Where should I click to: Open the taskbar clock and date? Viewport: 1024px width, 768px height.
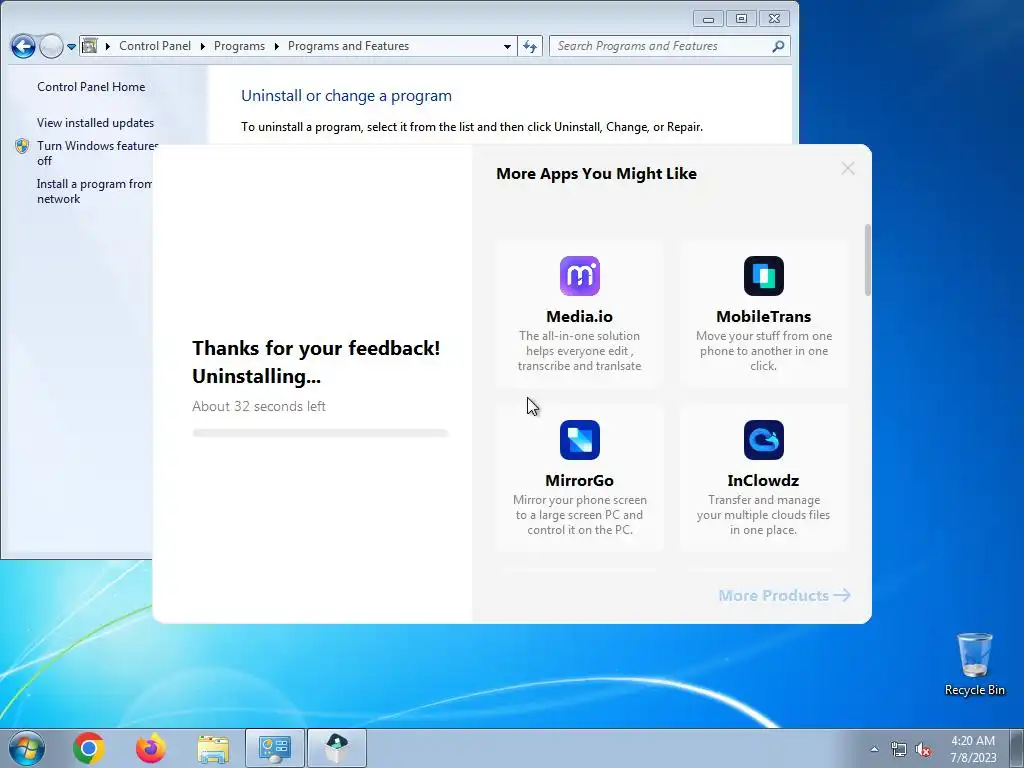[973, 749]
